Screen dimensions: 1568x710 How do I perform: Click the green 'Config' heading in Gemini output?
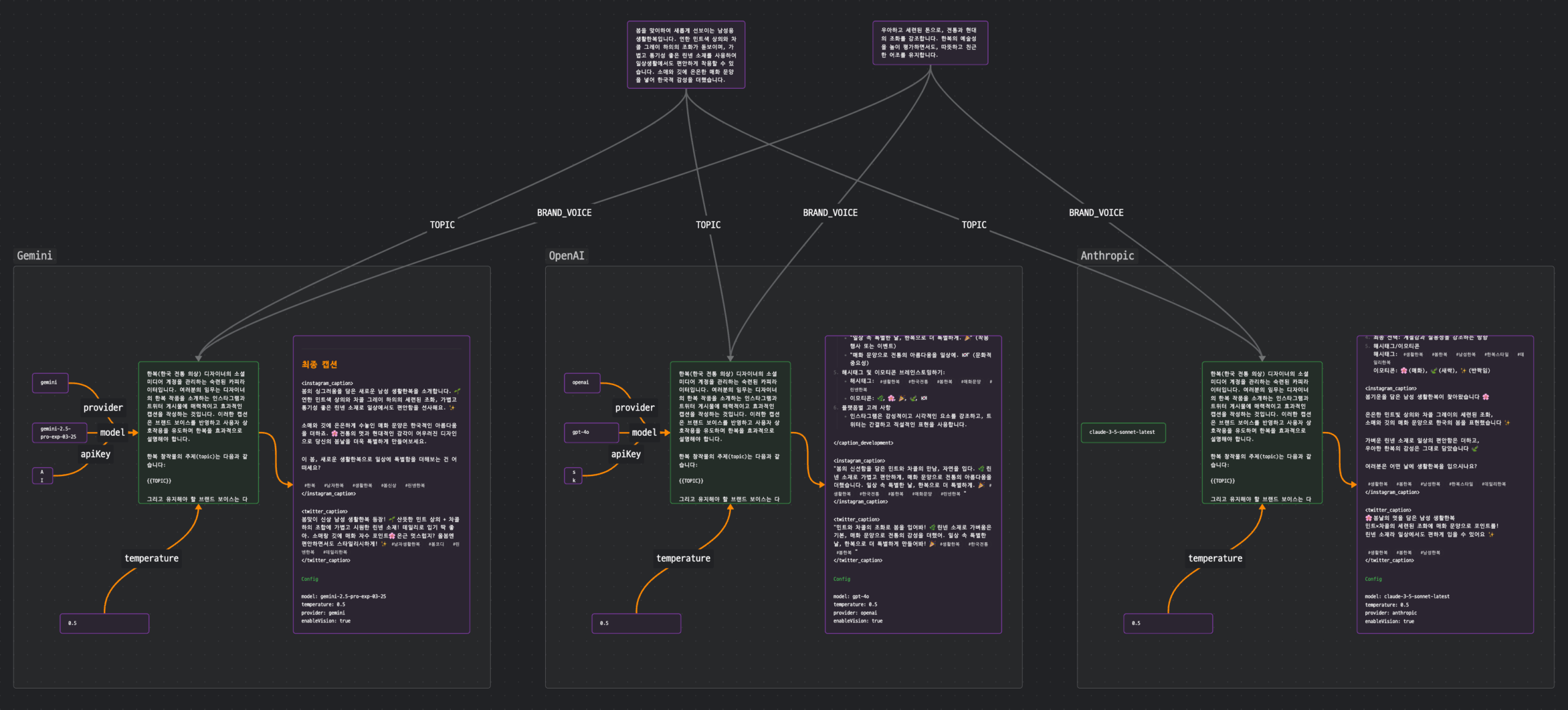click(x=309, y=579)
